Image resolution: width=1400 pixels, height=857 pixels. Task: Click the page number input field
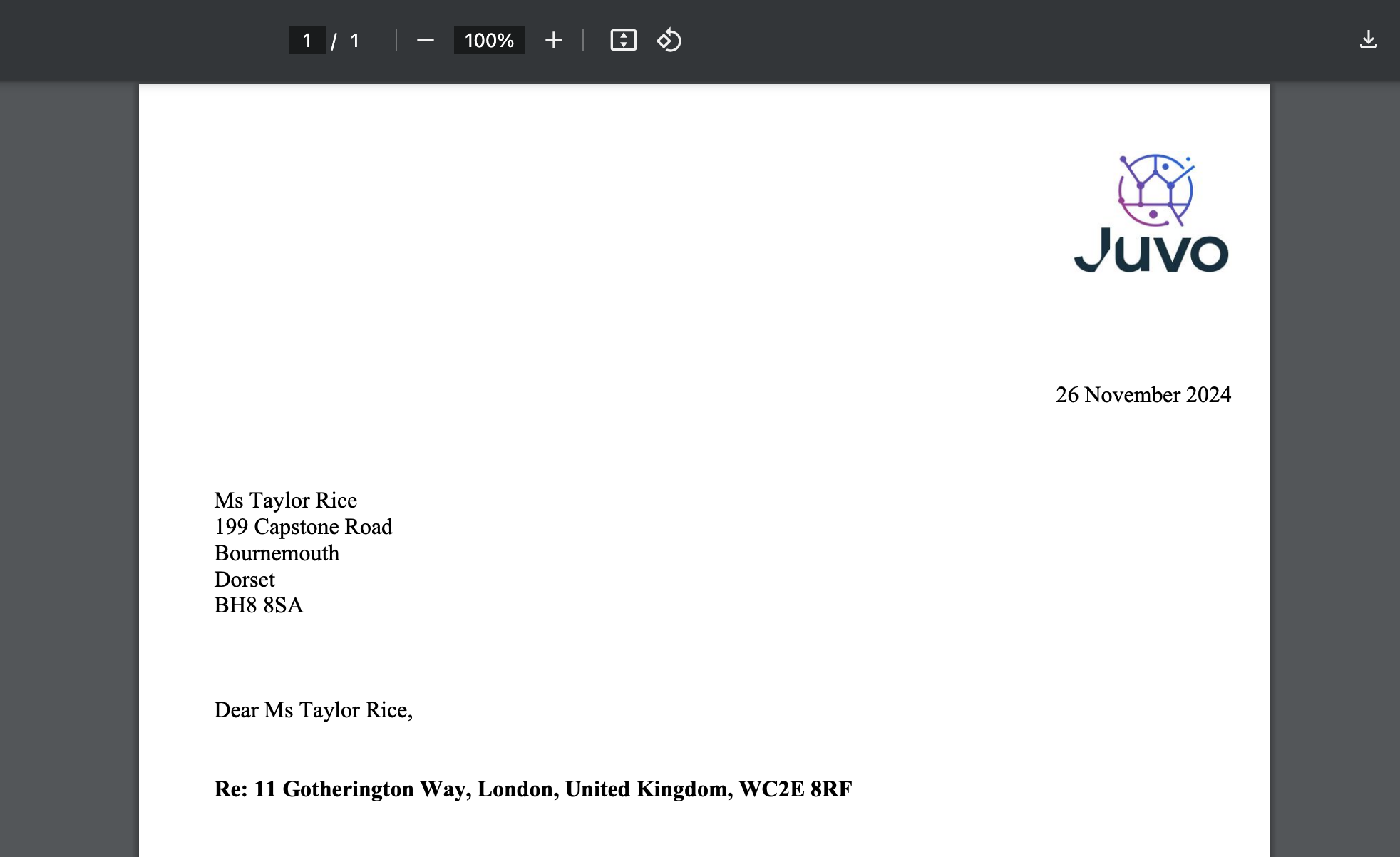307,40
